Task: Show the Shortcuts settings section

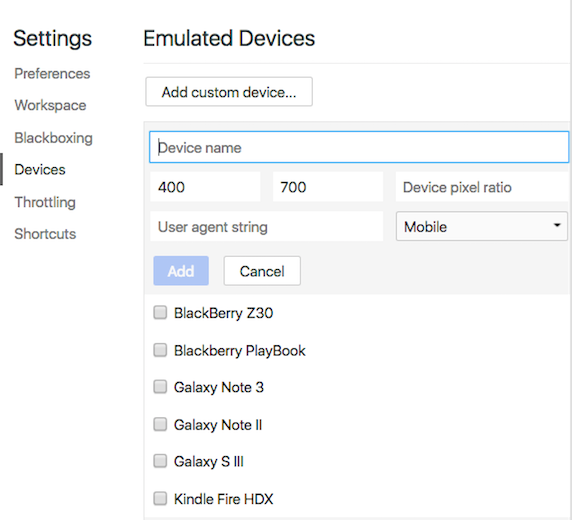Action: (x=45, y=234)
